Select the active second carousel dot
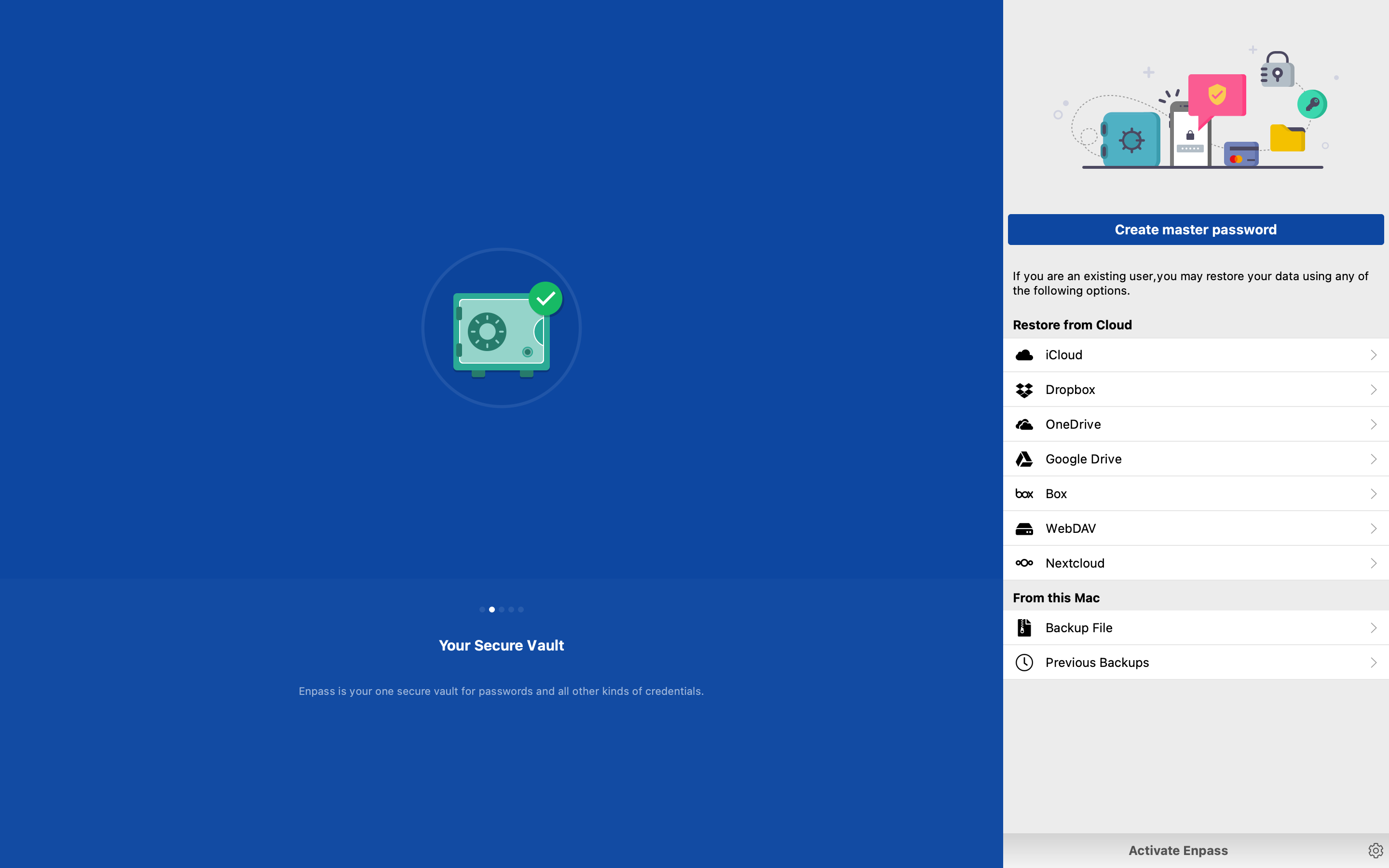Viewport: 1389px width, 868px height. pyautogui.click(x=492, y=610)
